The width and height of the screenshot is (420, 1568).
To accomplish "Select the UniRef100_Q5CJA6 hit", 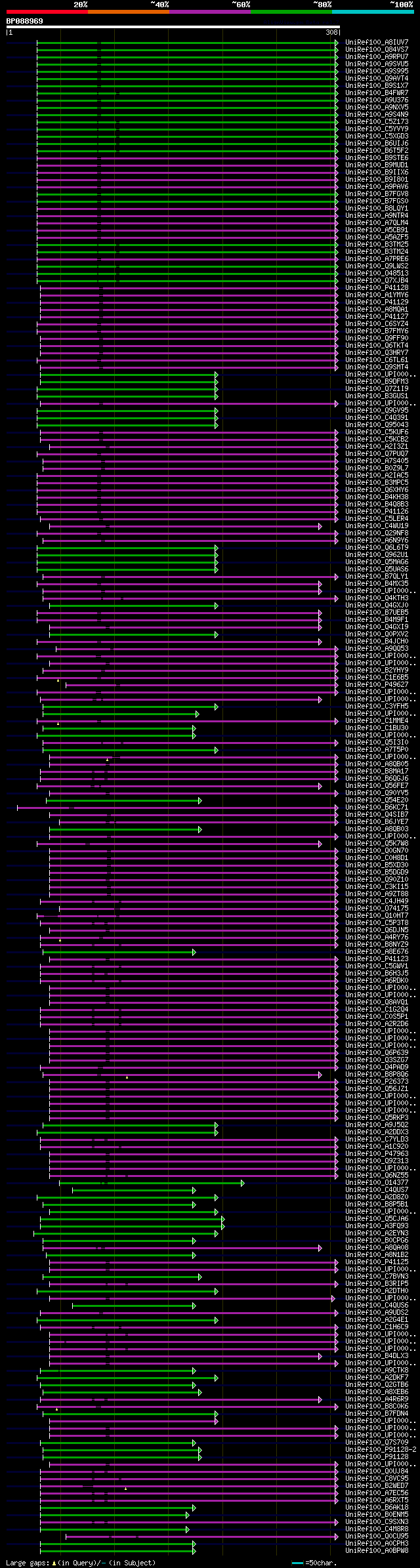I will 377,1218.
